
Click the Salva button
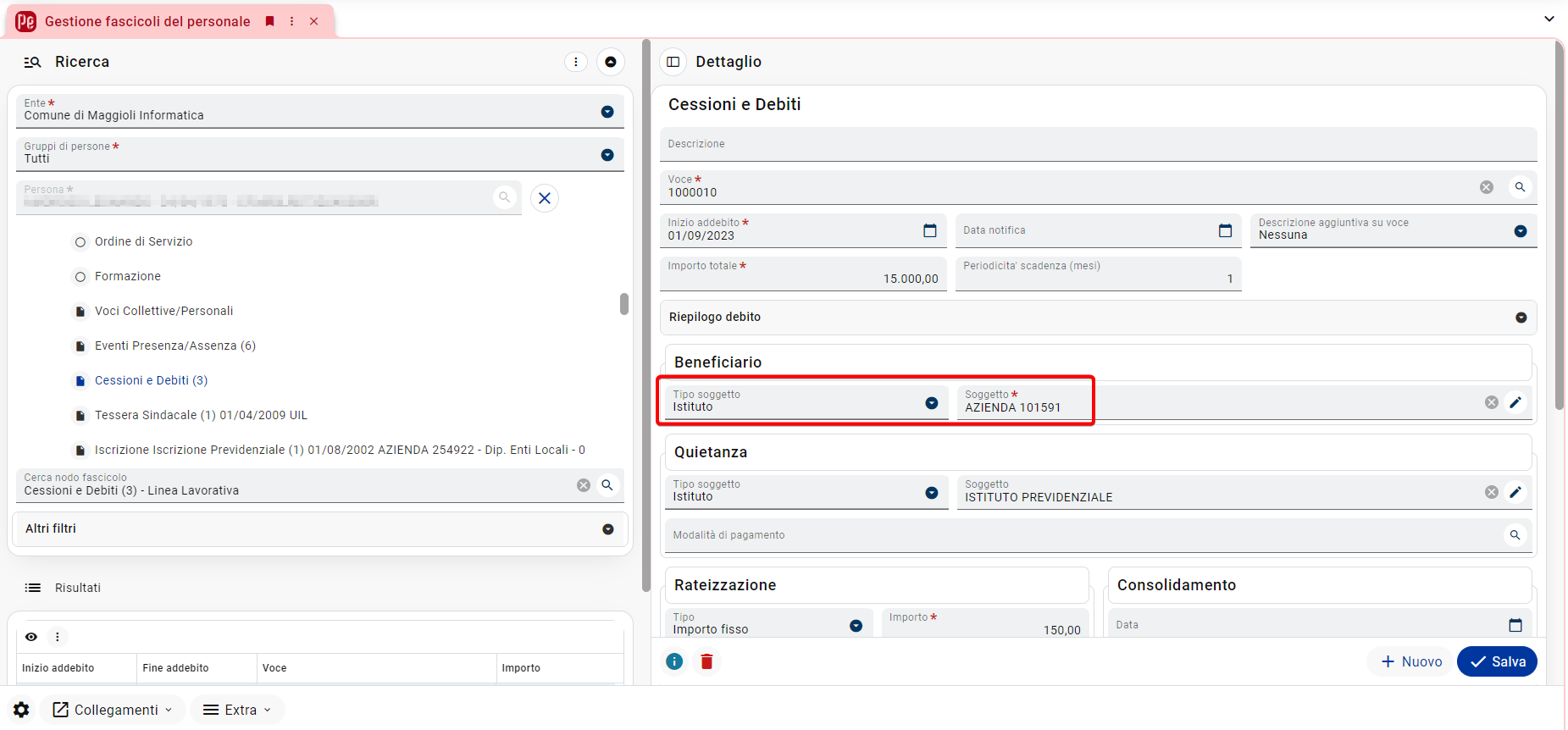click(1497, 661)
